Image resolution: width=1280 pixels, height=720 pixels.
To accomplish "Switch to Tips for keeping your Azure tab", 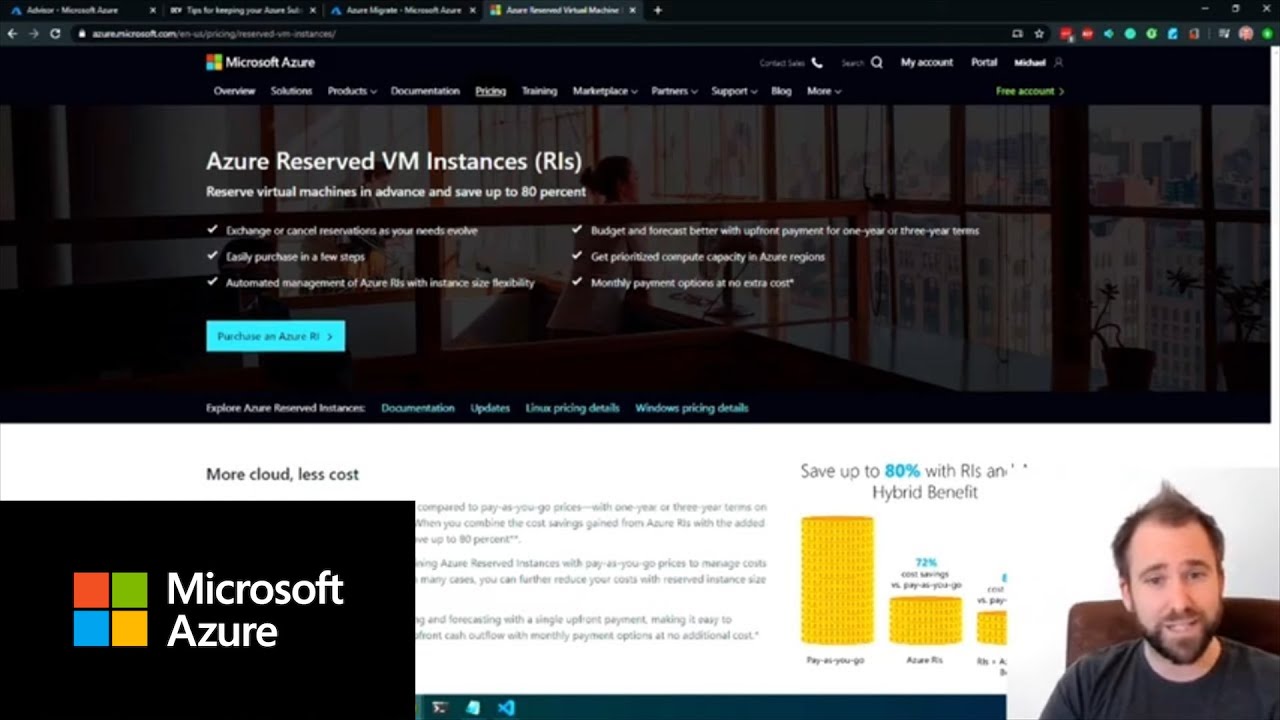I will pos(240,10).
